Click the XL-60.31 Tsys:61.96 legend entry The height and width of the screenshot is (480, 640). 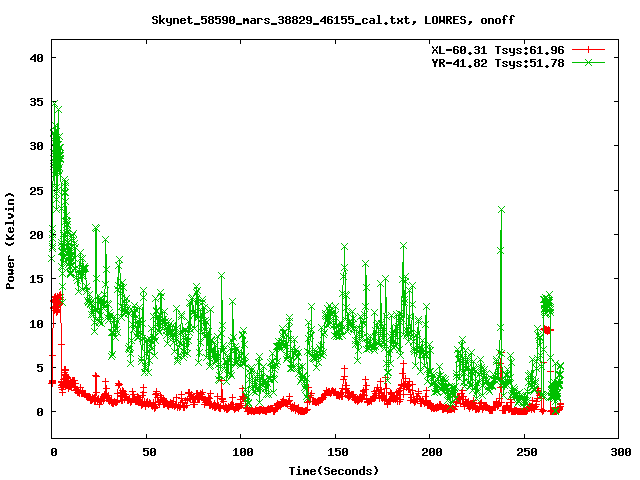coord(498,50)
